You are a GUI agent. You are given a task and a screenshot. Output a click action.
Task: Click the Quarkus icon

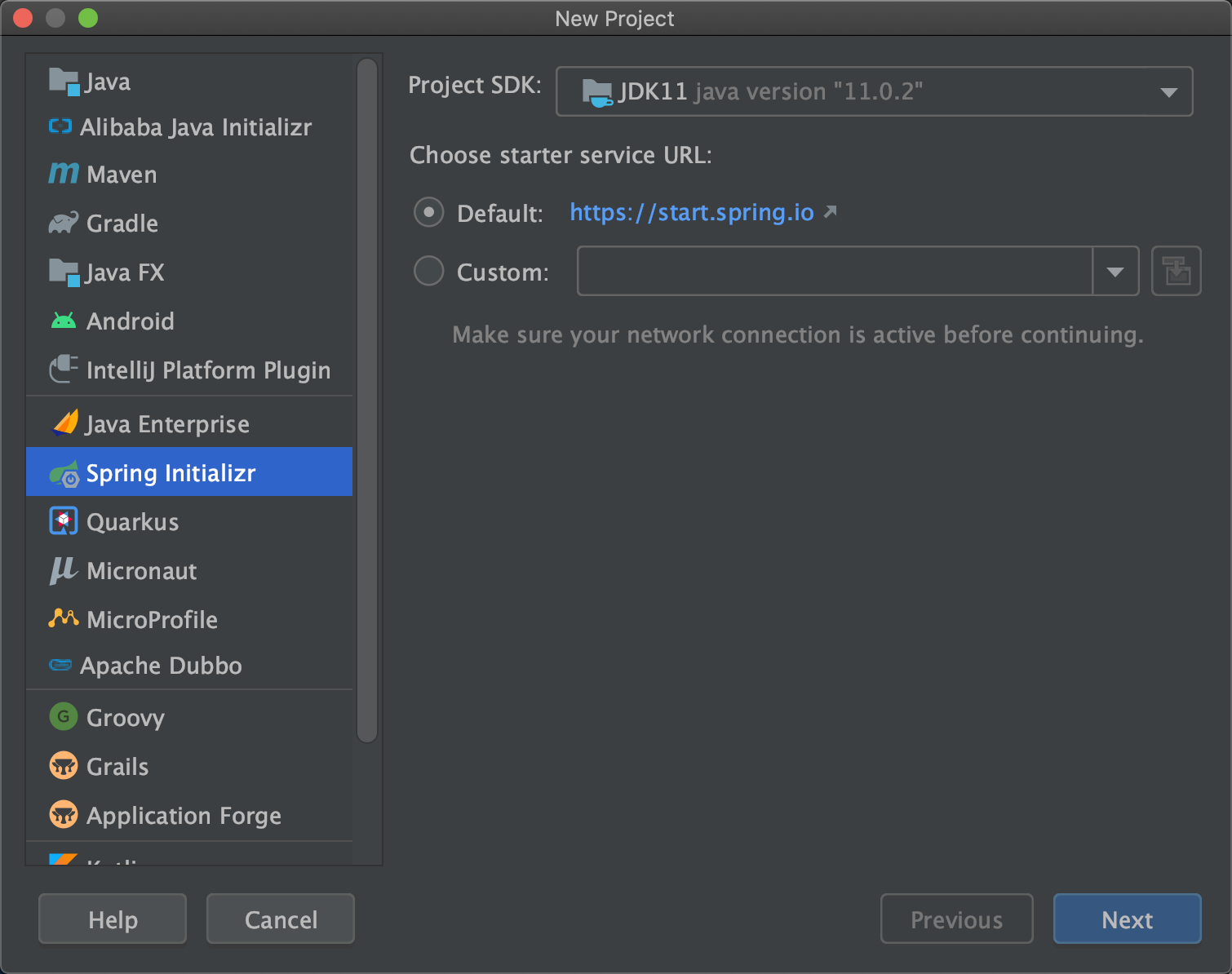[64, 521]
